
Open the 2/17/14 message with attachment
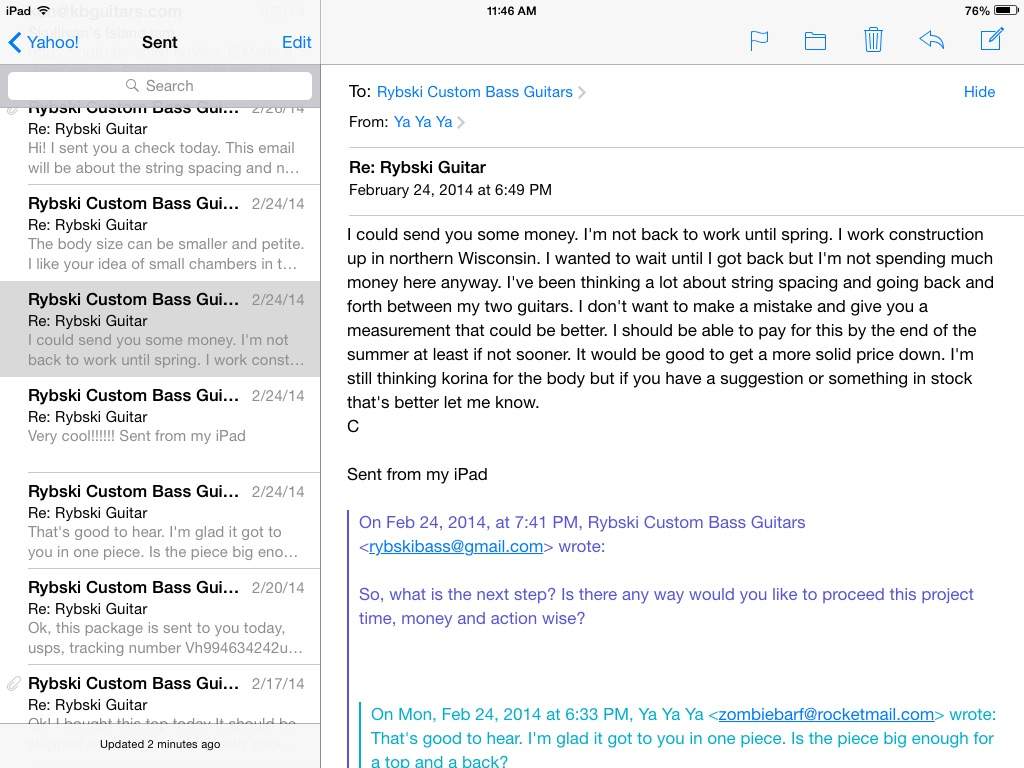pyautogui.click(x=160, y=694)
